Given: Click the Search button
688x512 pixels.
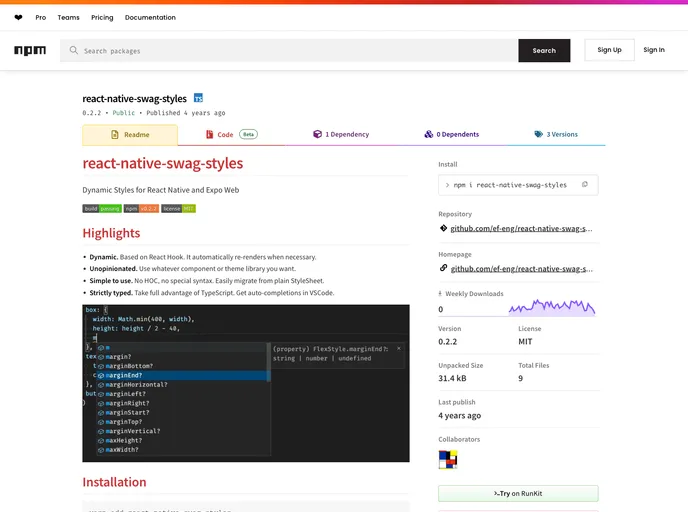Looking at the screenshot, I should [x=544, y=50].
